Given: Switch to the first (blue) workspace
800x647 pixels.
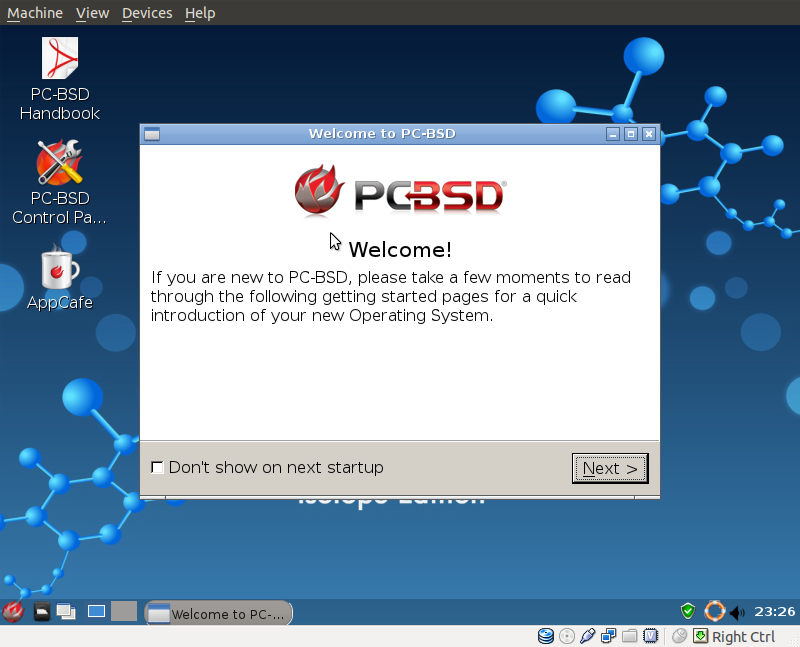Looking at the screenshot, I should 96,611.
